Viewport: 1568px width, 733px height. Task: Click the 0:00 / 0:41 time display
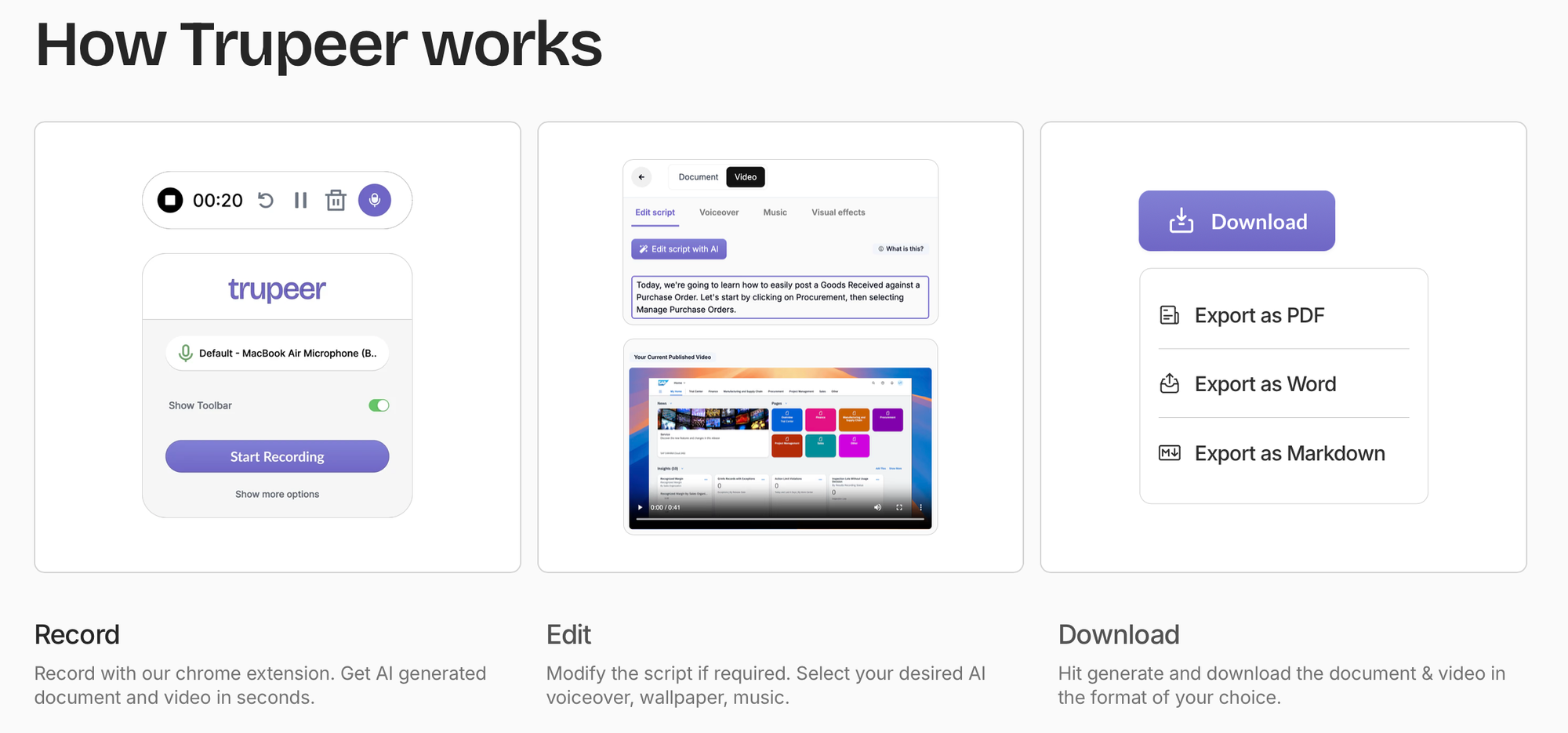pos(665,507)
